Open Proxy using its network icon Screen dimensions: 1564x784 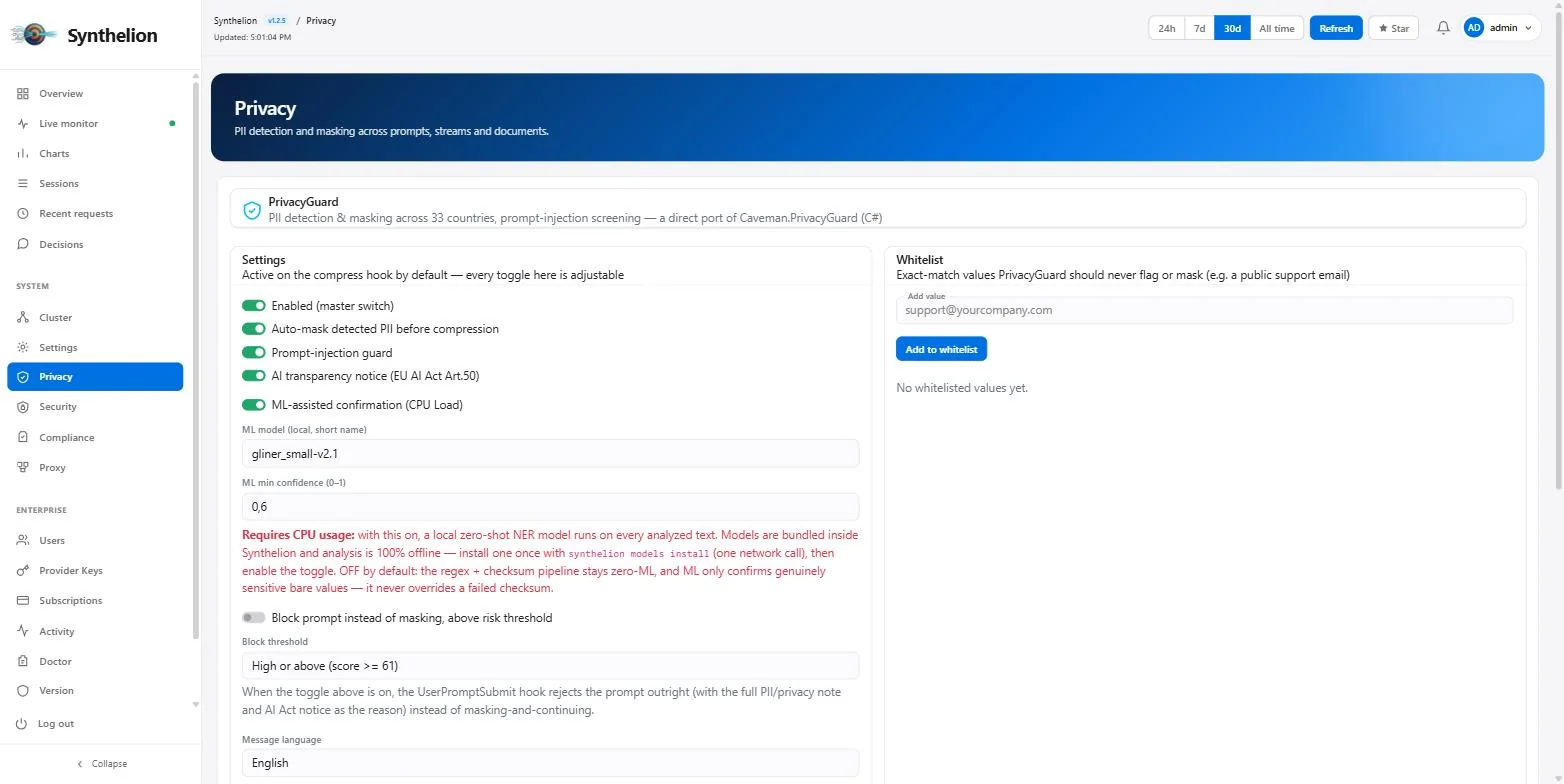[23, 468]
